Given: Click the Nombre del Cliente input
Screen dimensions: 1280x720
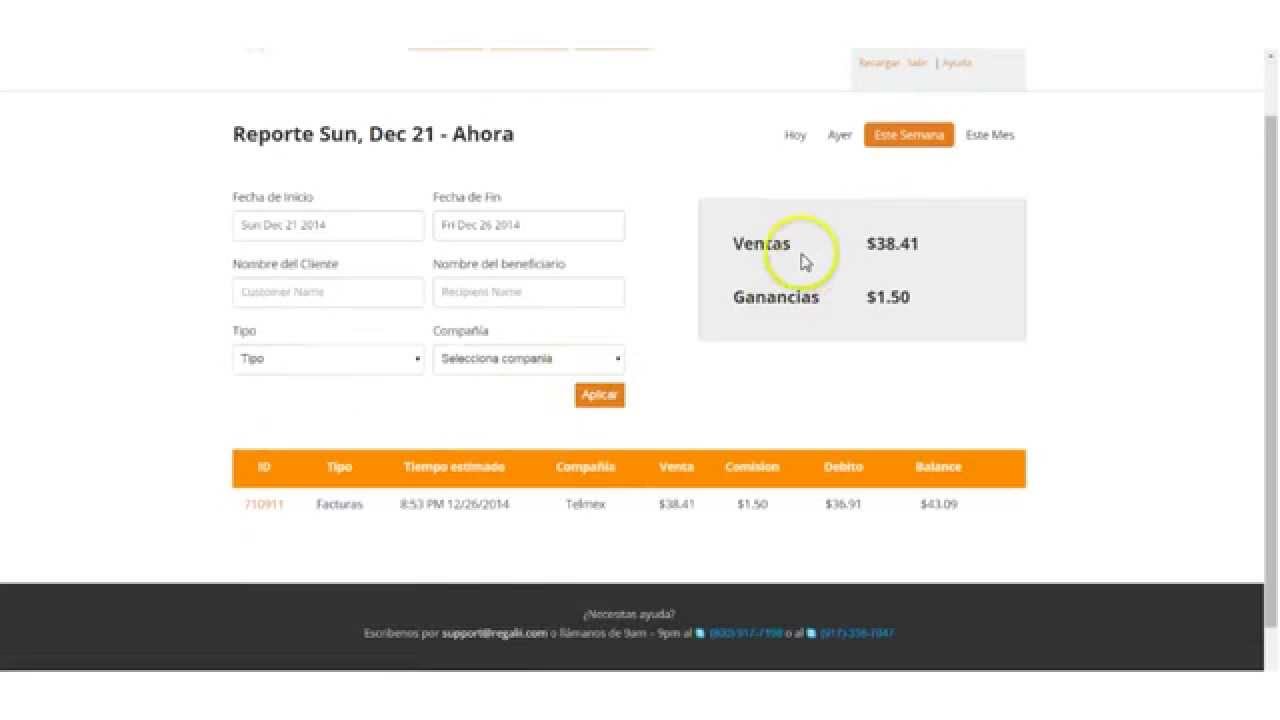Looking at the screenshot, I should pyautogui.click(x=328, y=293).
